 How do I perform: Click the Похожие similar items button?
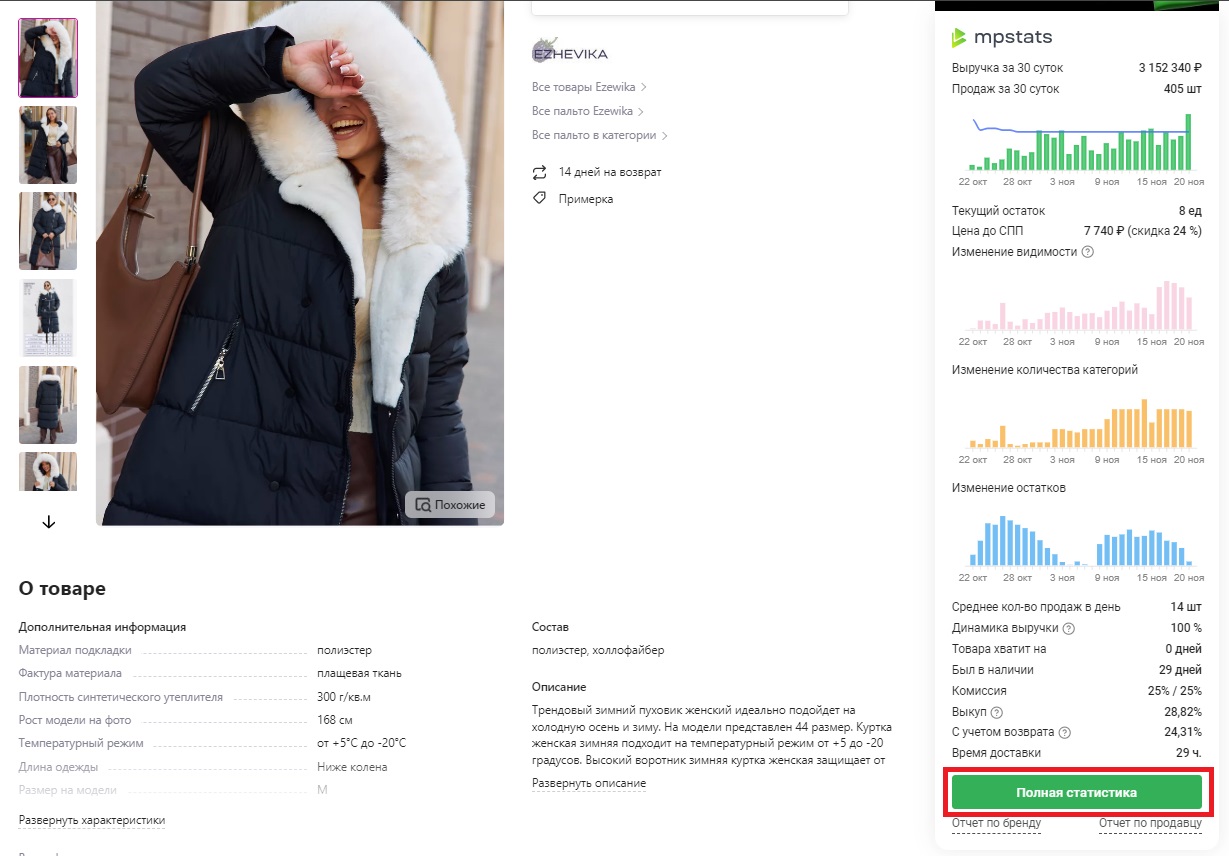pos(450,505)
